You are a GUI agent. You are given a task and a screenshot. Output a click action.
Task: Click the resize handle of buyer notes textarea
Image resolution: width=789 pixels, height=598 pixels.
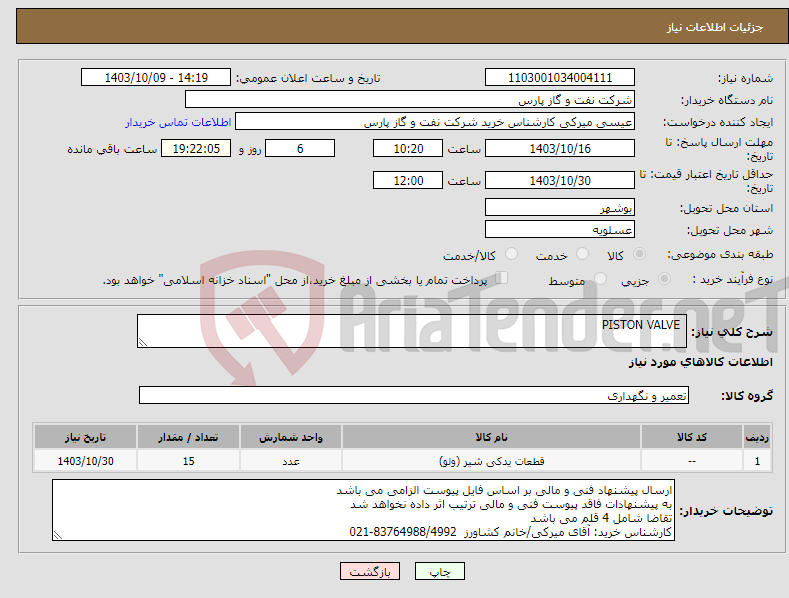58,536
